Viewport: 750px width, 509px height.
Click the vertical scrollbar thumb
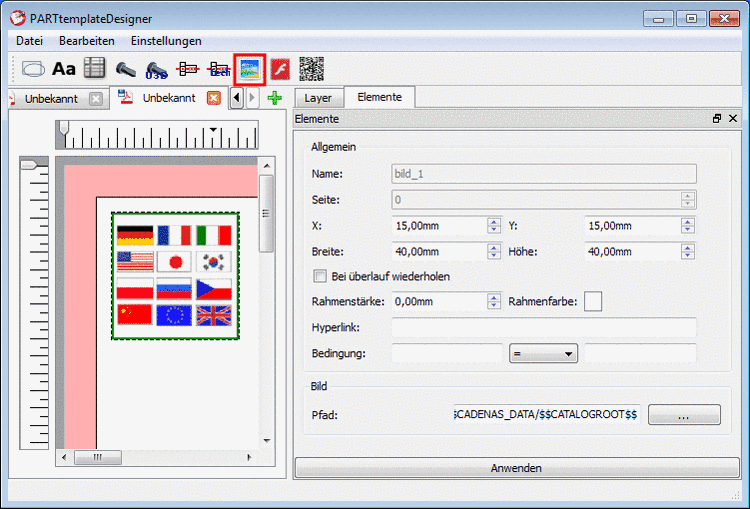pos(266,213)
